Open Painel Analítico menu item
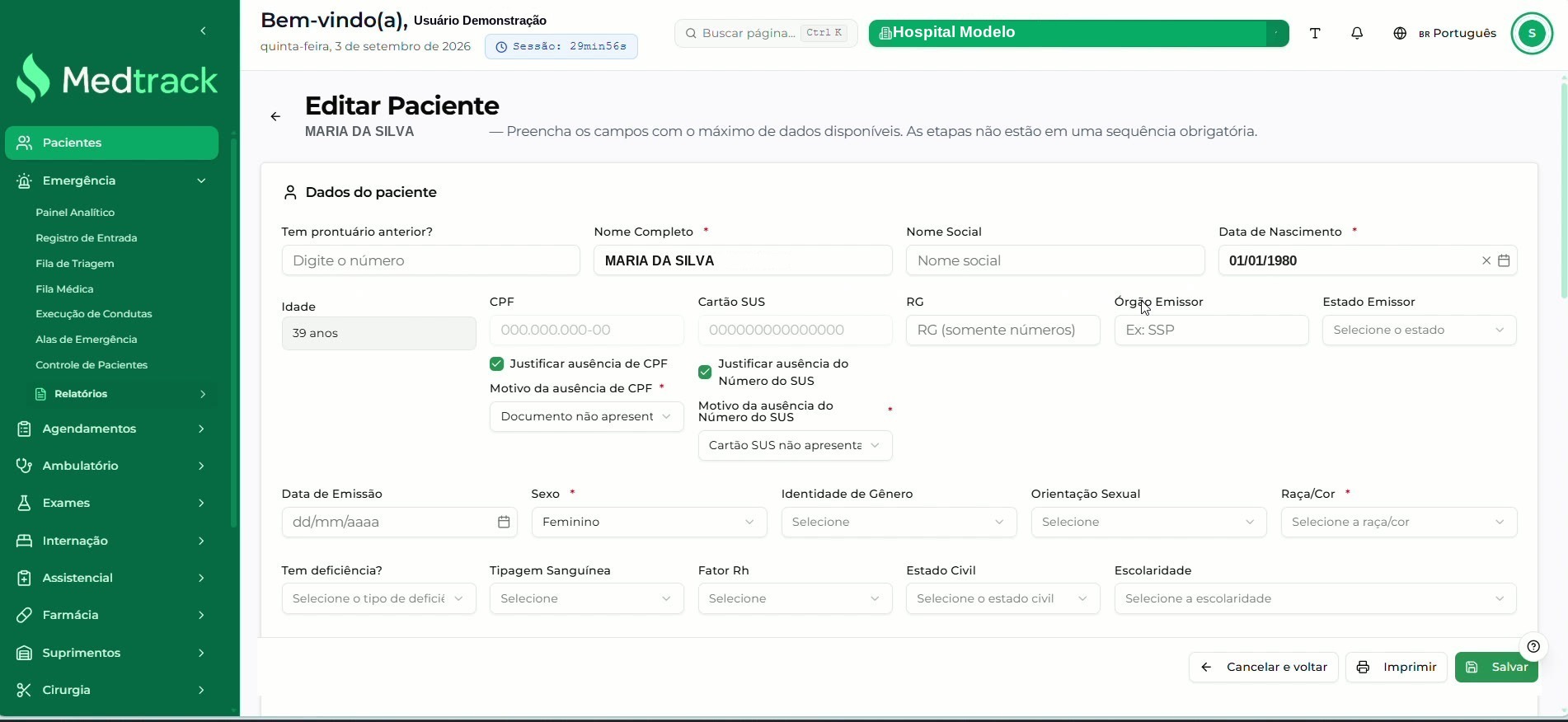1568x722 pixels. coord(75,213)
